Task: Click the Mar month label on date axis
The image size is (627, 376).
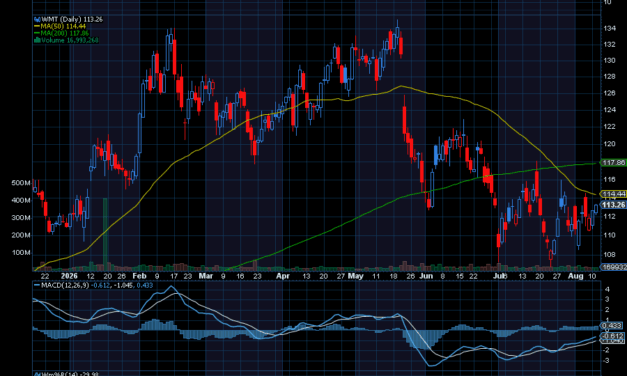Action: tap(206, 276)
